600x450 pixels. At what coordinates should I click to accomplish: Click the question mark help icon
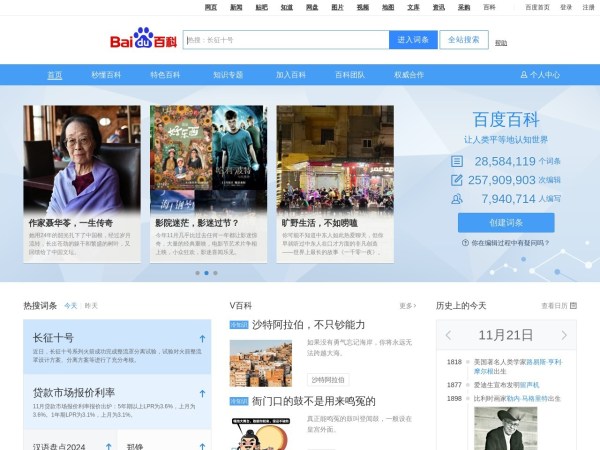click(465, 243)
